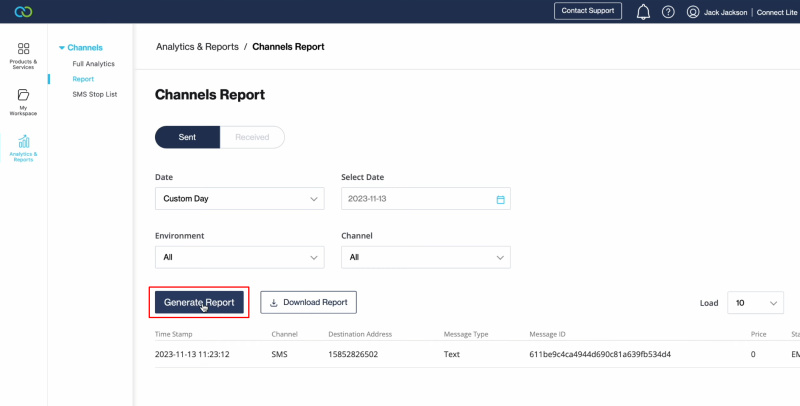Expand the Environment dropdown

(x=239, y=257)
